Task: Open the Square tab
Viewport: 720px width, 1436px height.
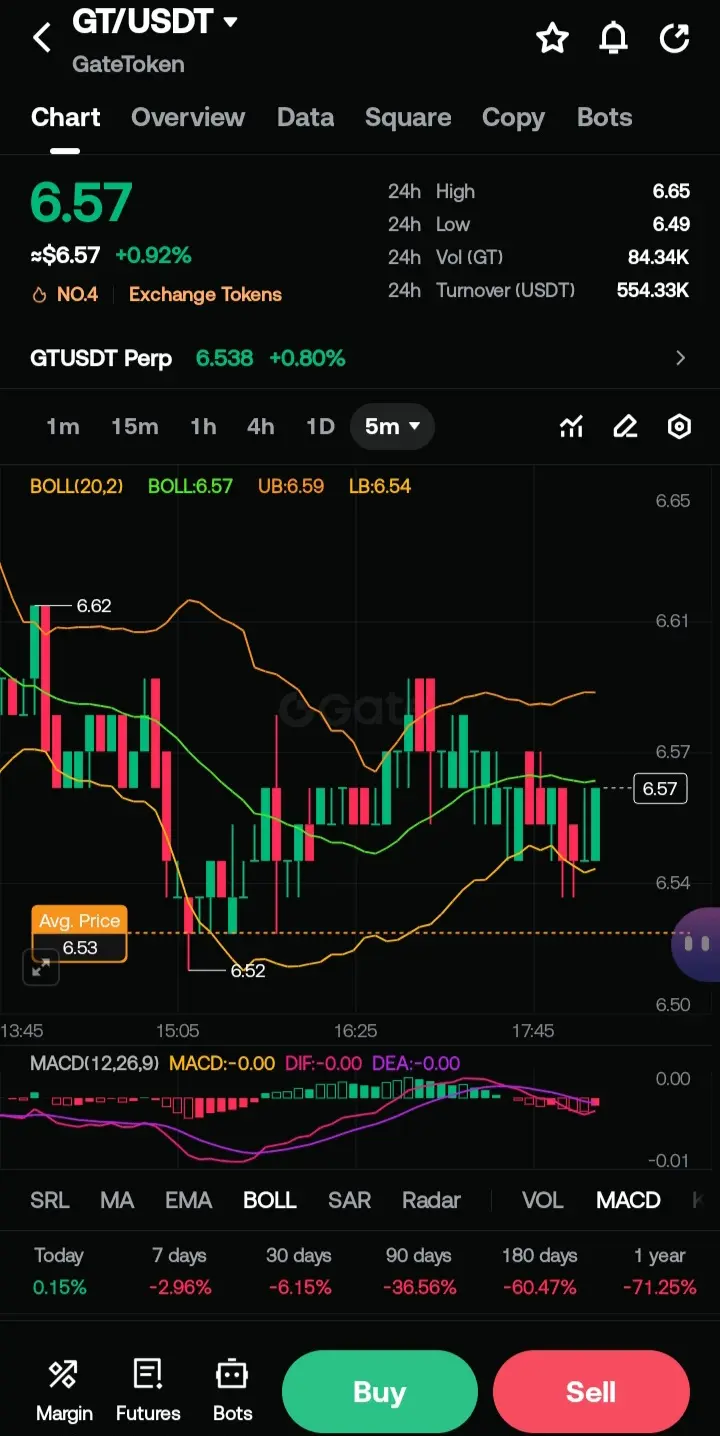Action: click(x=408, y=117)
